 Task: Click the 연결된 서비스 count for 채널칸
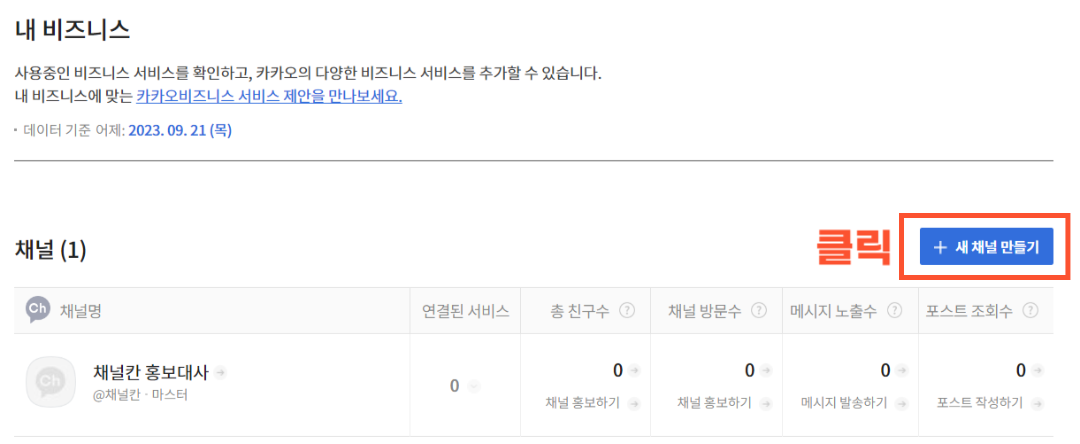click(455, 385)
